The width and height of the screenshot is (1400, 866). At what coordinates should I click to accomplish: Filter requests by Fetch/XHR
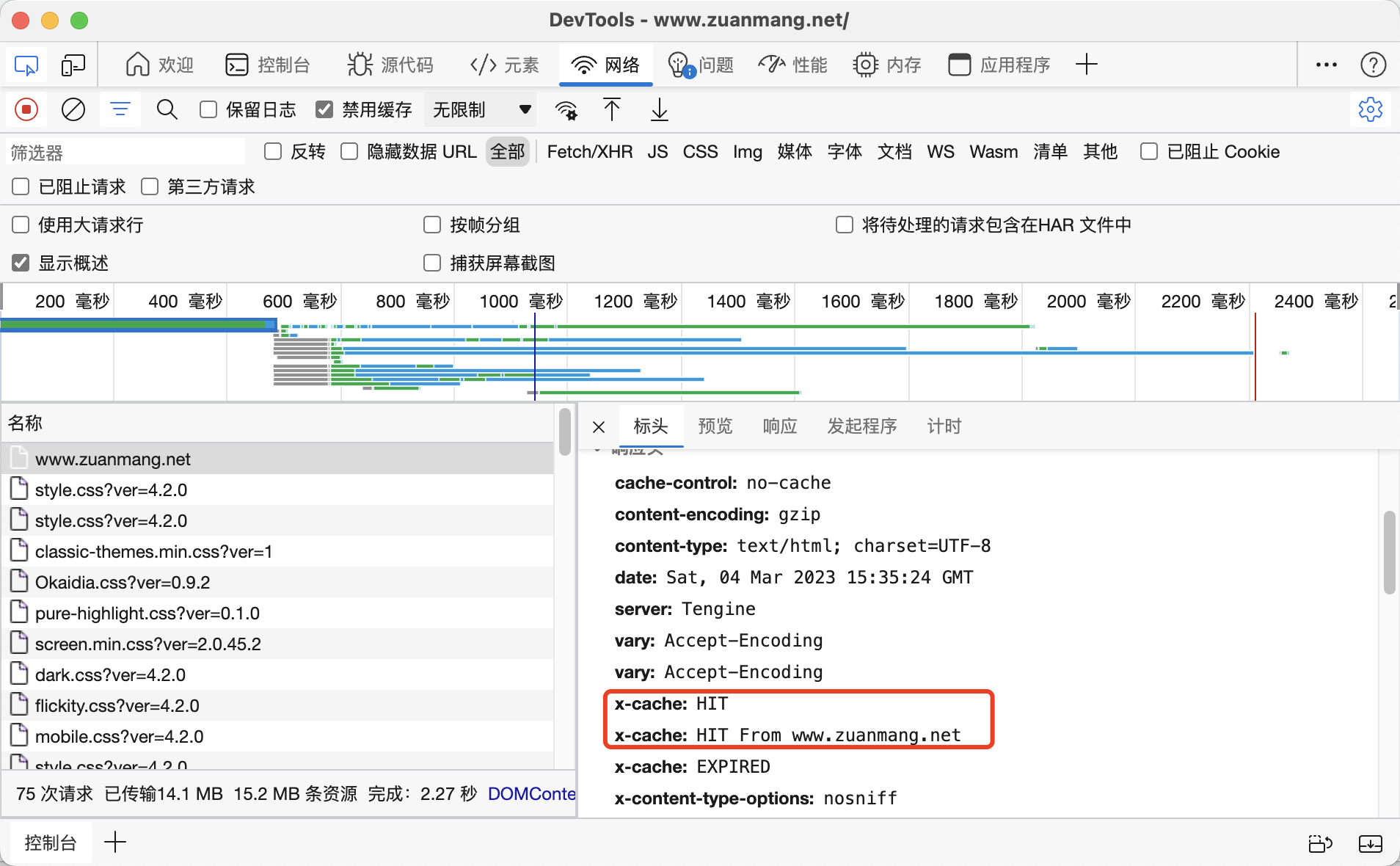click(589, 152)
